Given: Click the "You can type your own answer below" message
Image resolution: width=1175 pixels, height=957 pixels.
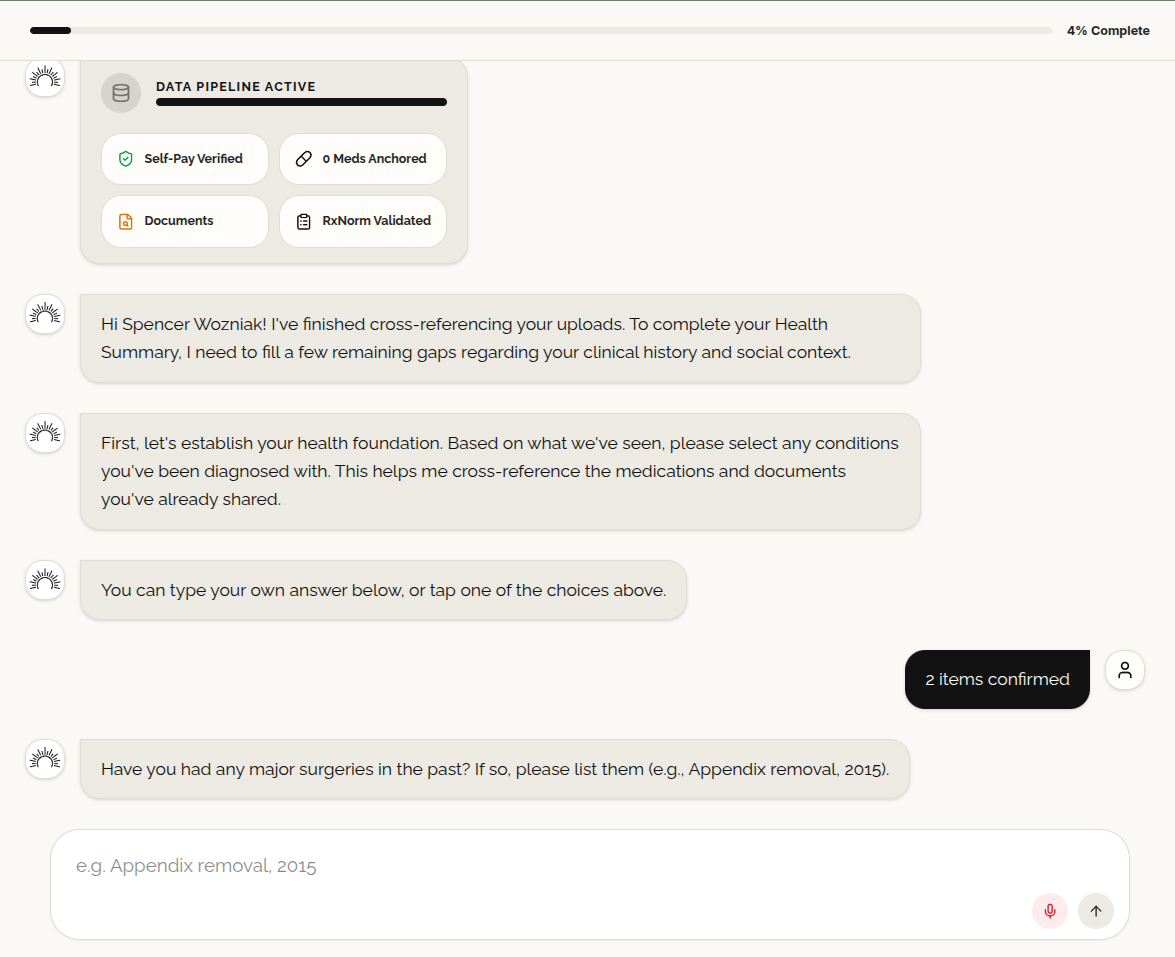Looking at the screenshot, I should point(383,590).
